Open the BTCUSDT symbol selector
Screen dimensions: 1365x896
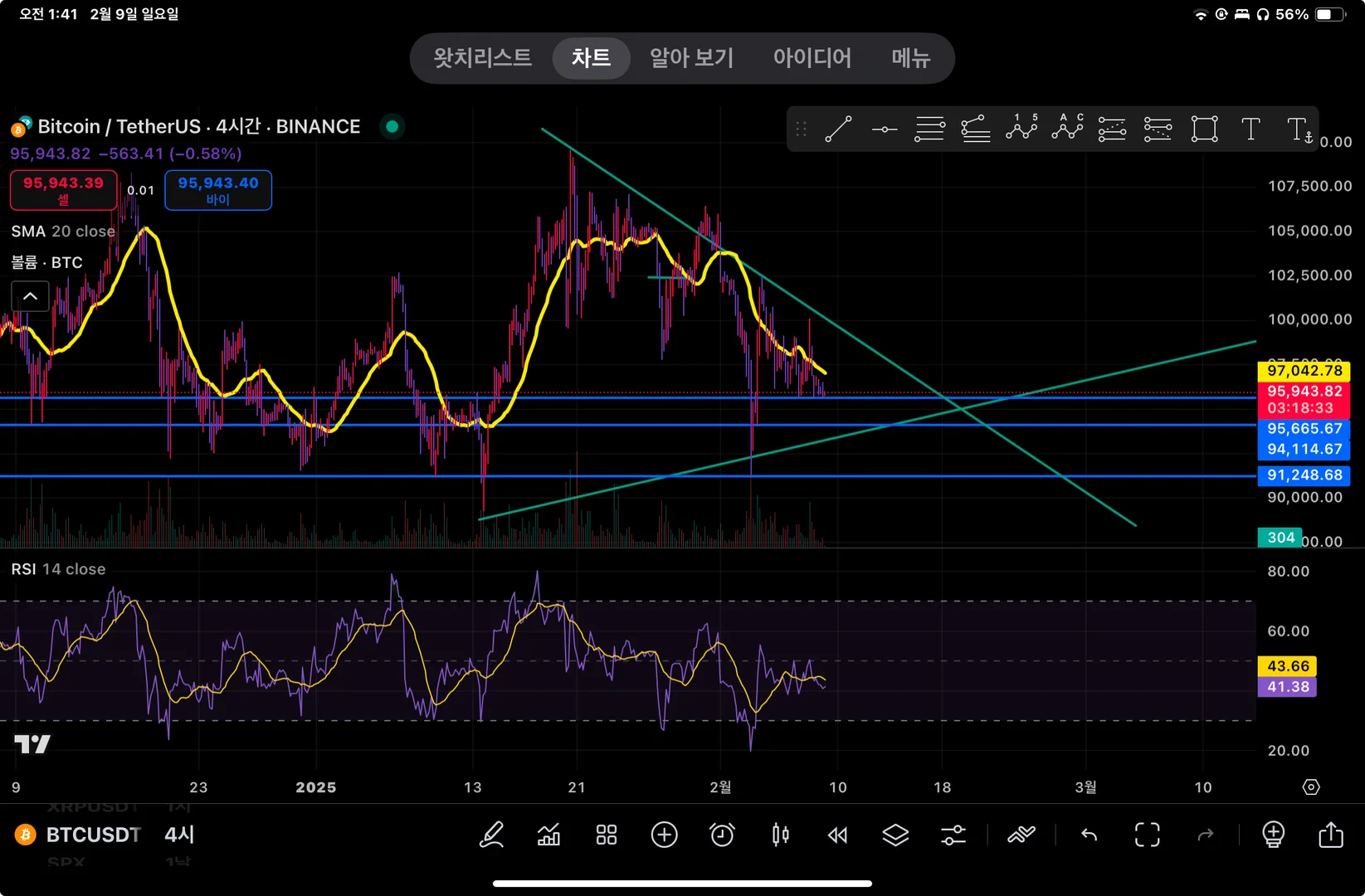[93, 835]
